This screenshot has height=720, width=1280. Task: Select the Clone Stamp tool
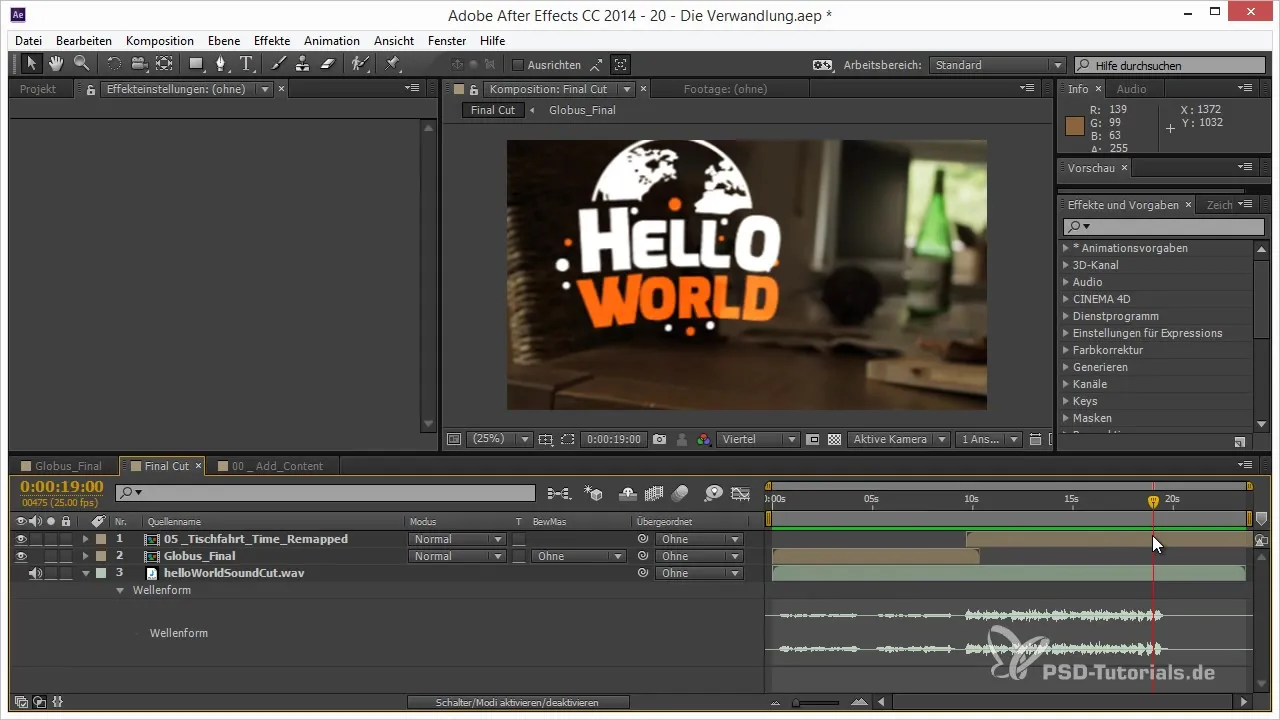coord(303,64)
